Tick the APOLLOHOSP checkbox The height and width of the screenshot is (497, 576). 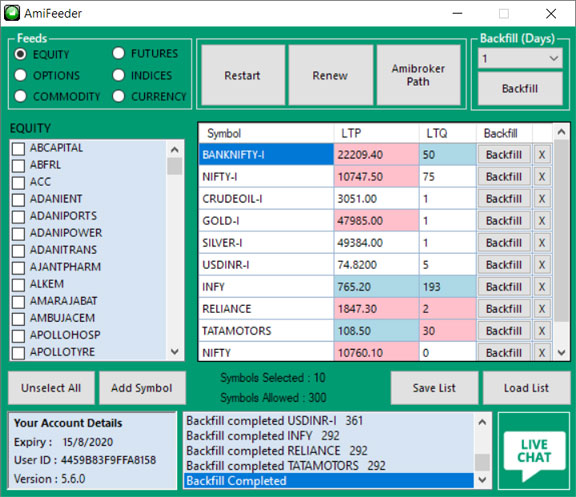tap(18, 336)
